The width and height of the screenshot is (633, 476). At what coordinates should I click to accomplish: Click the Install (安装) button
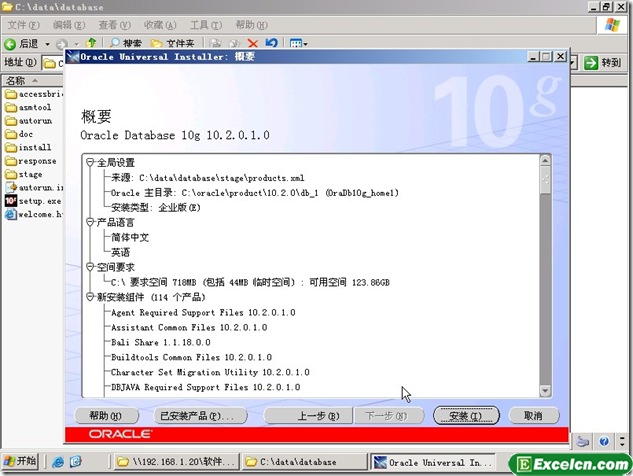click(x=466, y=415)
